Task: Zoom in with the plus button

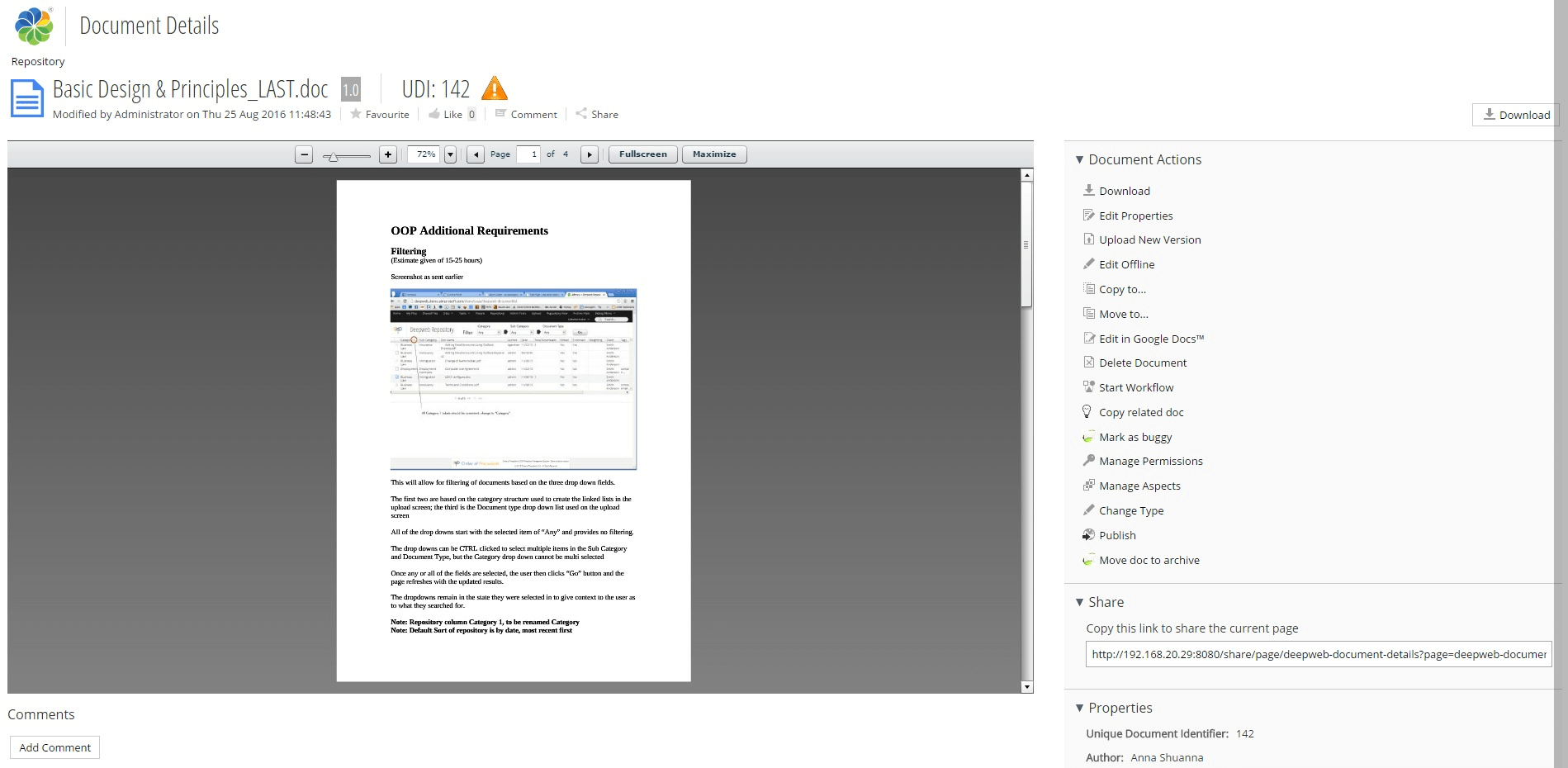Action: [x=388, y=154]
